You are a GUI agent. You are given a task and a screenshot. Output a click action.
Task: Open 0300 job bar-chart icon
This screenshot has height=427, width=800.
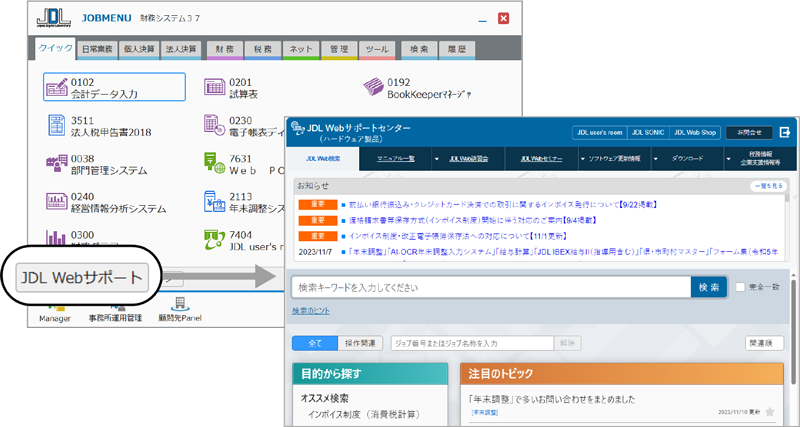pos(57,237)
